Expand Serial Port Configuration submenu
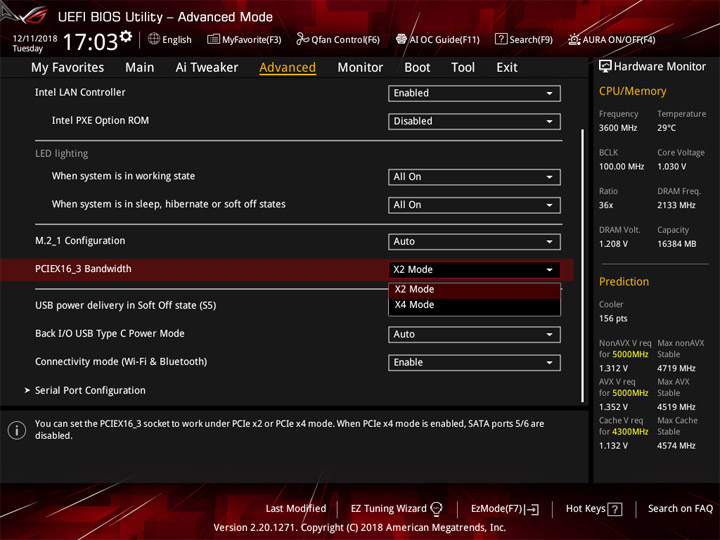 tap(90, 390)
